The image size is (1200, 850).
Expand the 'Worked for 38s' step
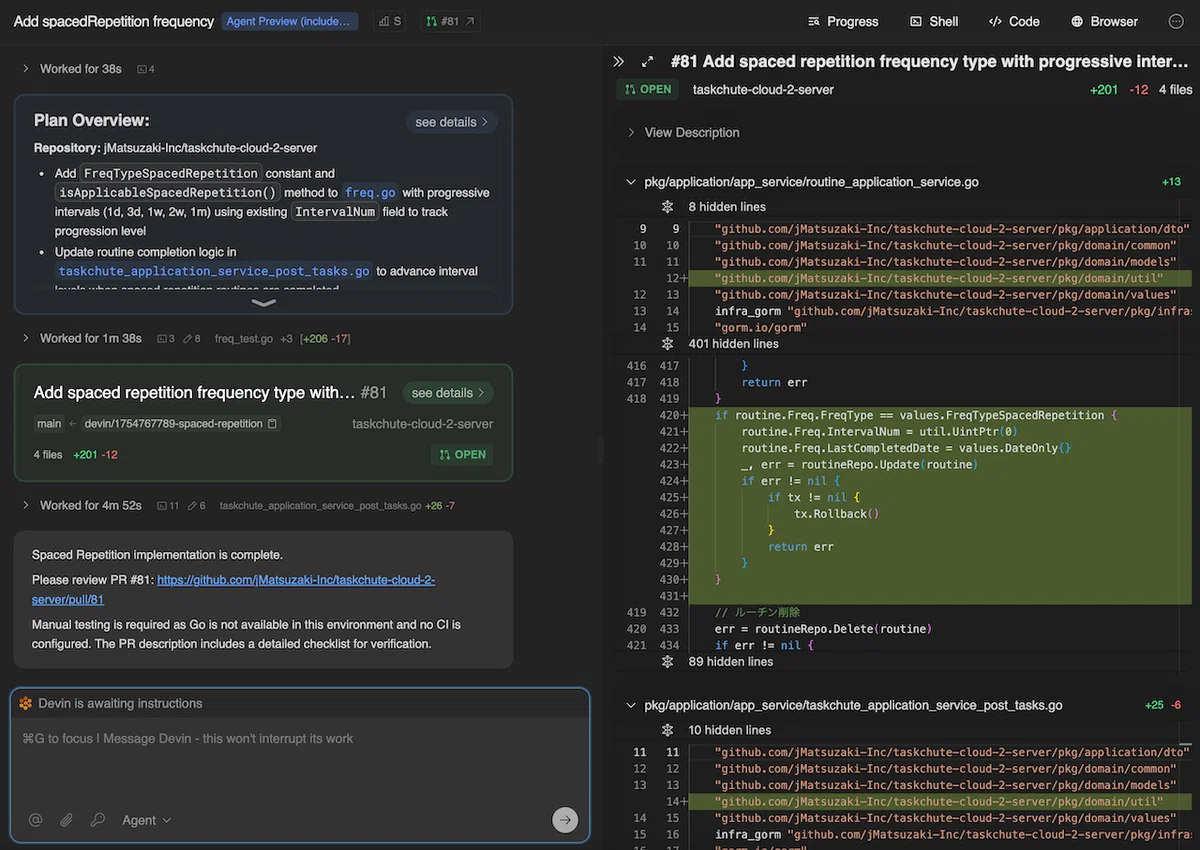[71, 69]
